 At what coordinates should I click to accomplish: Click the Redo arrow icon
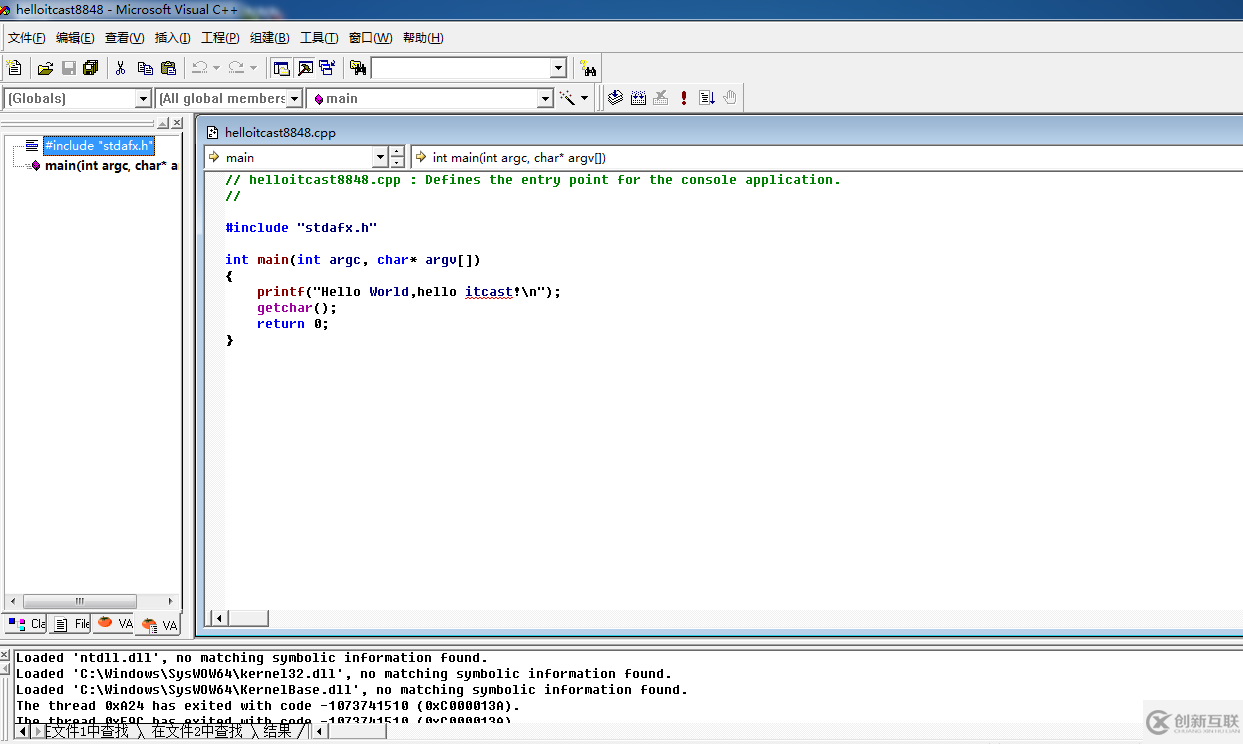click(236, 68)
